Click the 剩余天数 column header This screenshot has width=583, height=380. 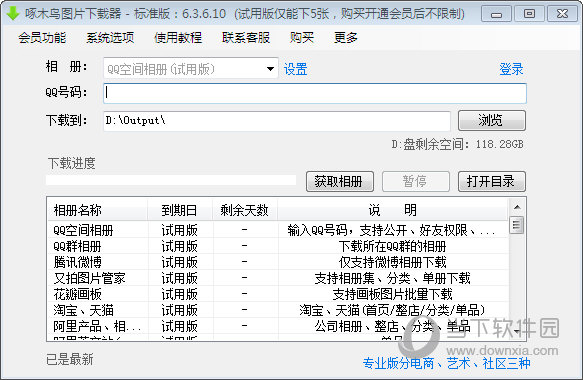click(x=245, y=210)
